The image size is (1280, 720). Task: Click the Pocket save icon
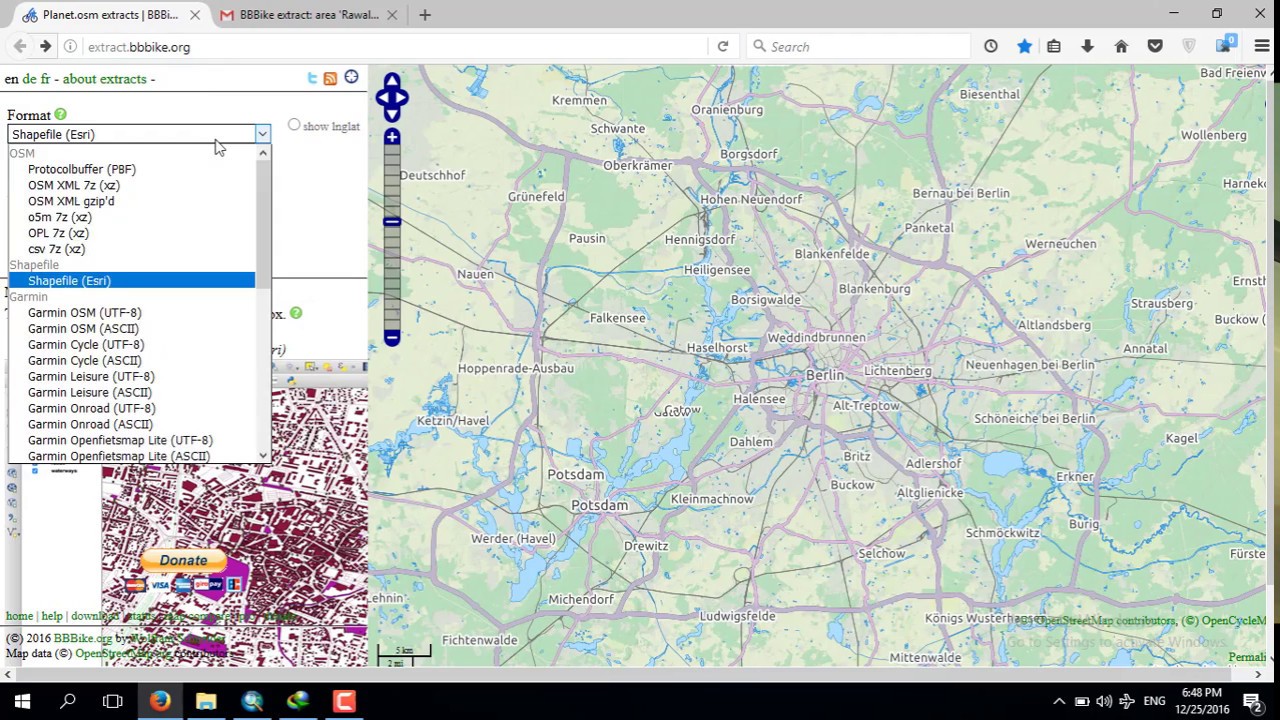coord(1155,46)
